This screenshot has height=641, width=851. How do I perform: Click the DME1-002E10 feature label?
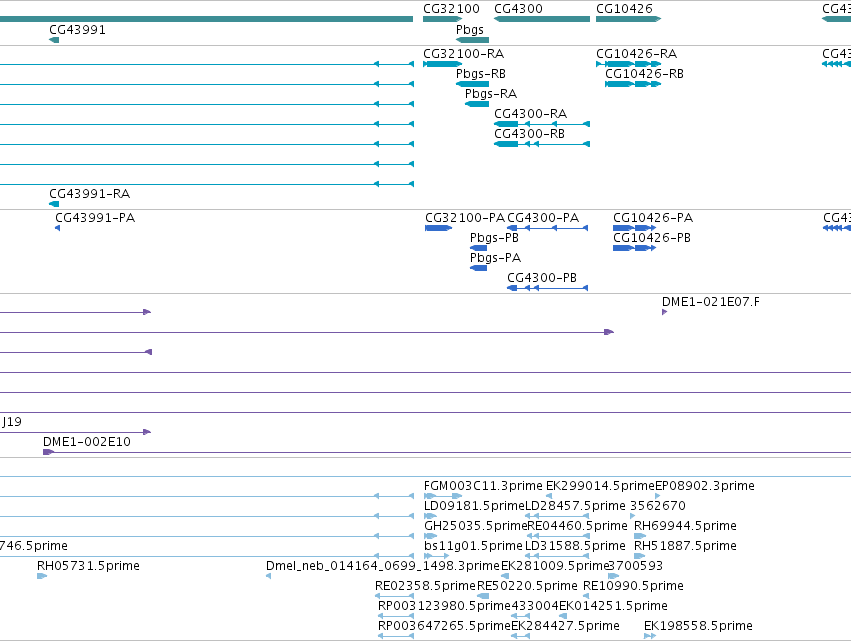click(87, 442)
